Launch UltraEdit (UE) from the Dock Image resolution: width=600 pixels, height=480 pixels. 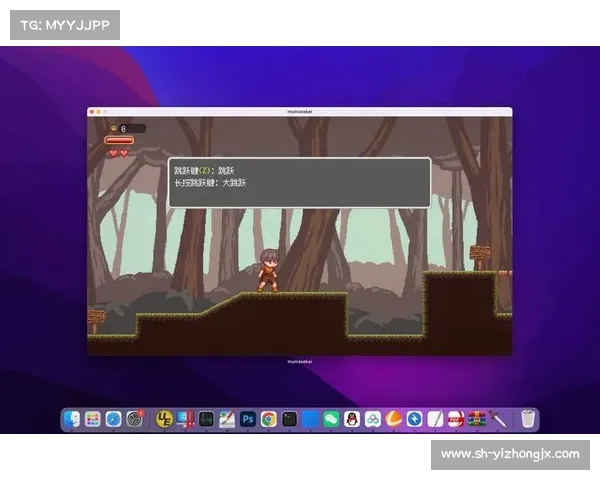[164, 419]
